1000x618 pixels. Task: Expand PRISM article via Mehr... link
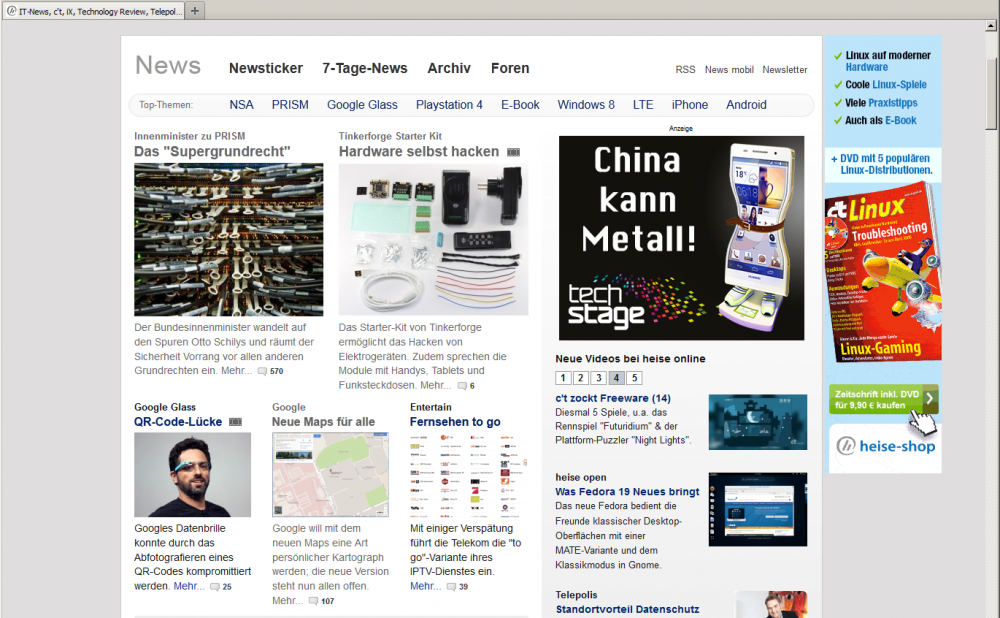[x=237, y=370]
